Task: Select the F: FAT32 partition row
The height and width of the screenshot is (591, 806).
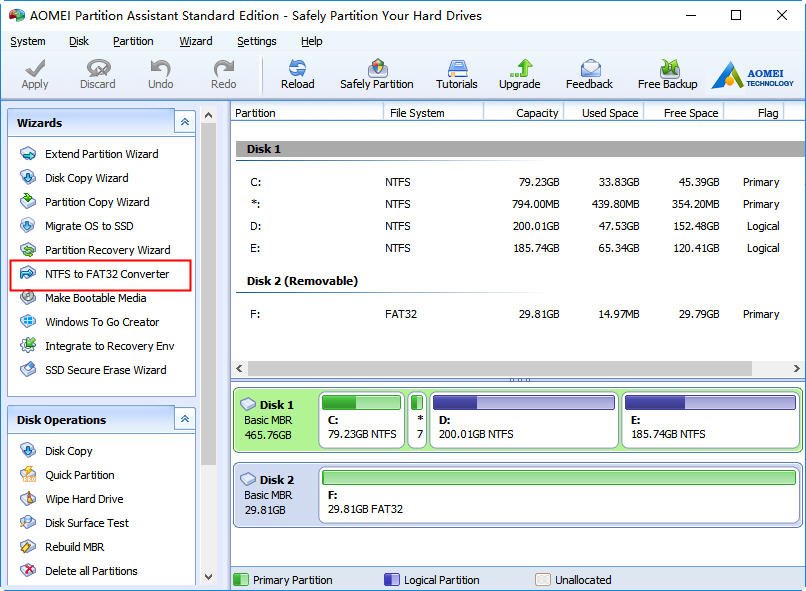Action: [516, 314]
